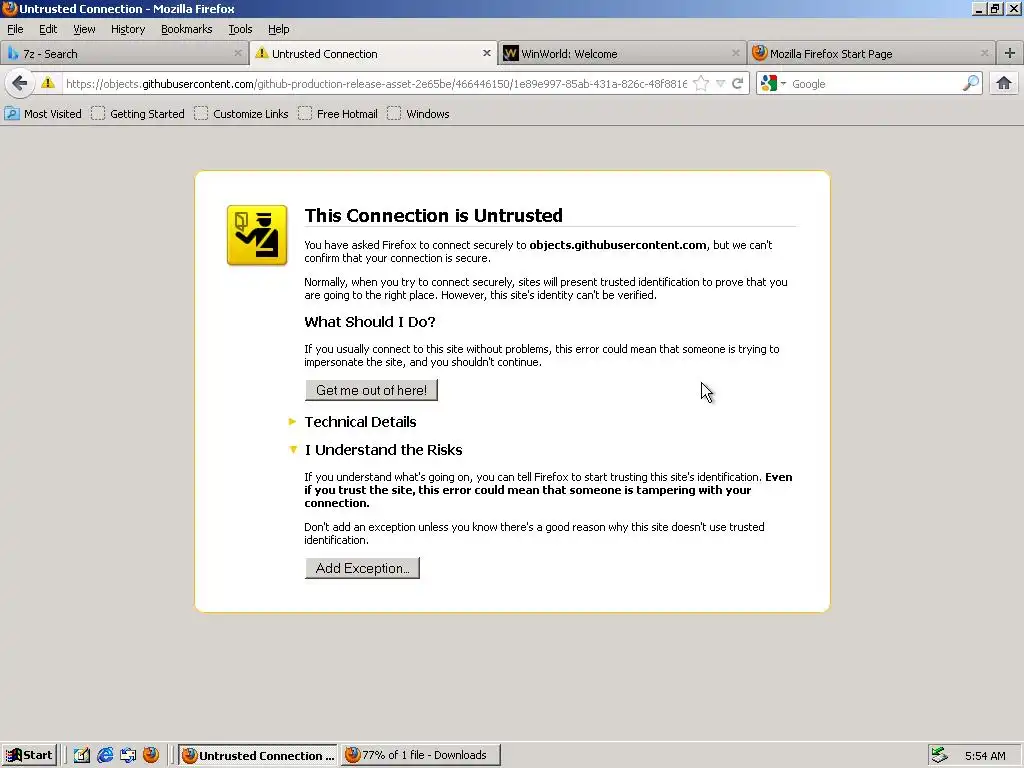1024x768 pixels.
Task: Open the Tools menu
Action: coord(240,29)
